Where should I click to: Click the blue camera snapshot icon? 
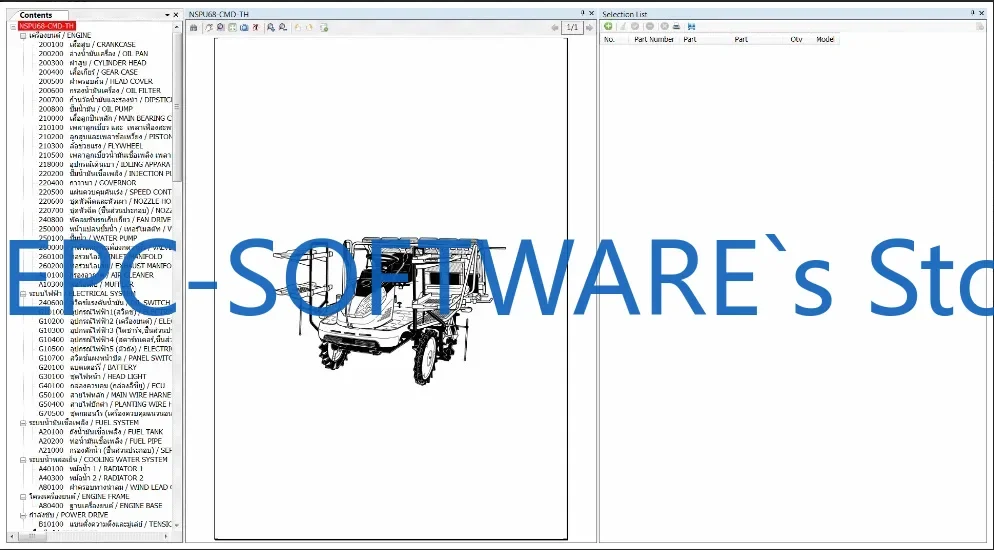click(x=244, y=28)
